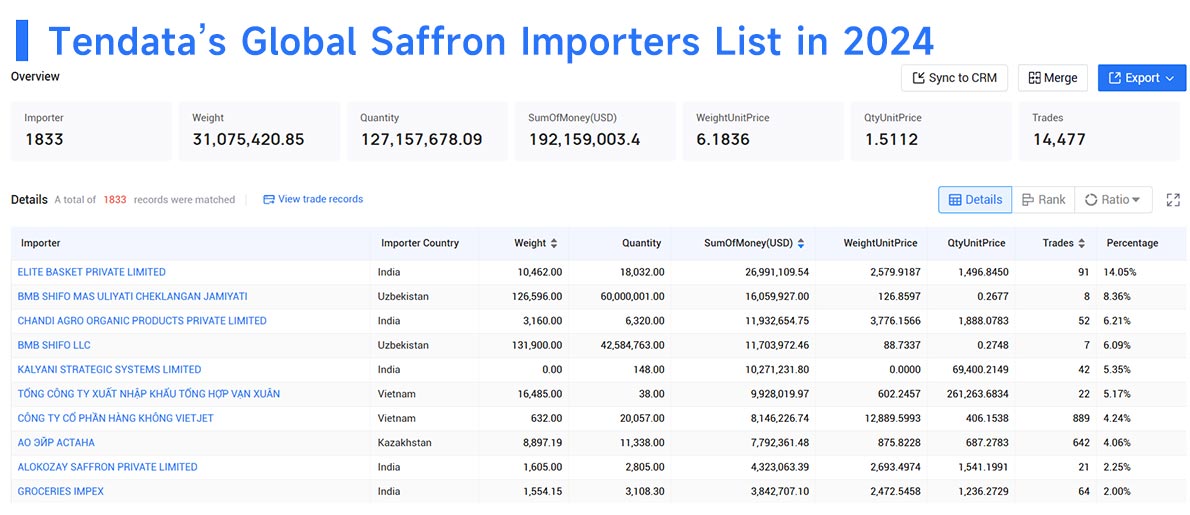Open CÔNG TY CỔ PHẦN HÀNG KHÔNG VIETJET
This screenshot has width=1190, height=515.
tap(115, 418)
